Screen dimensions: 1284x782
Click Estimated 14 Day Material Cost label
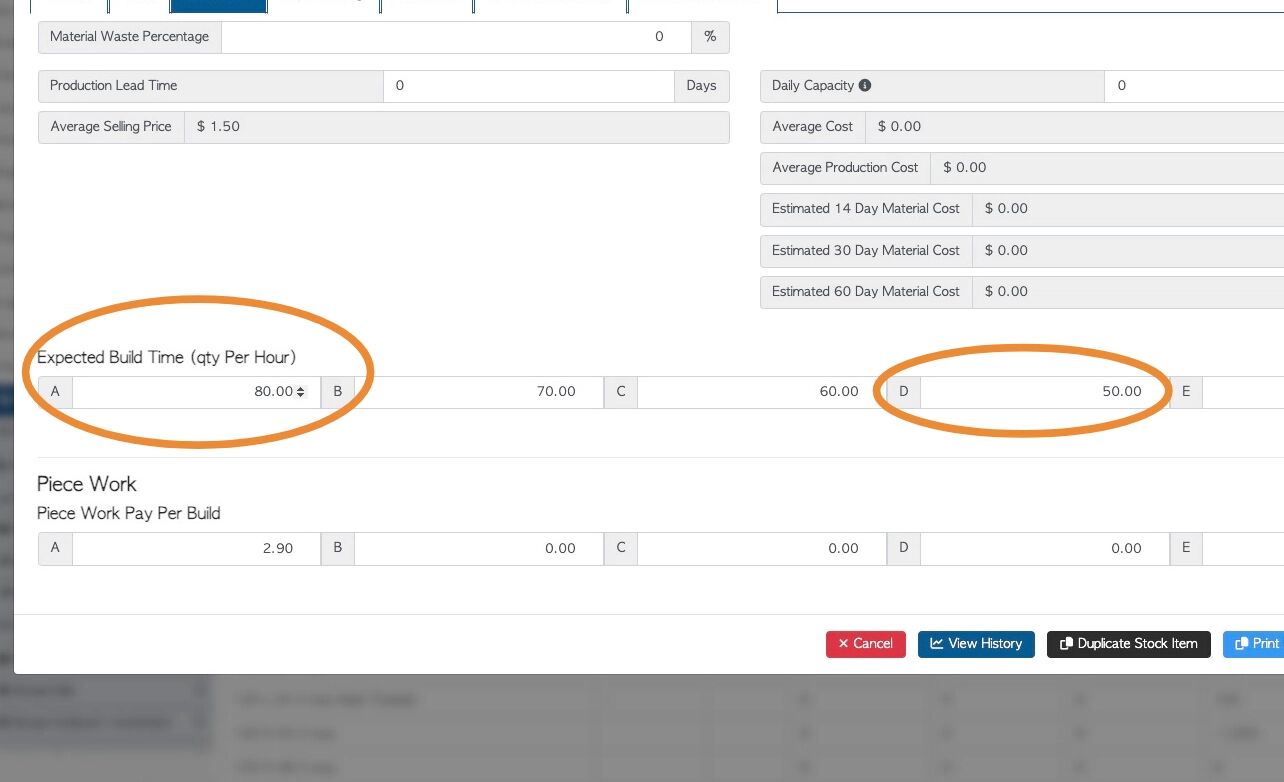tap(866, 209)
